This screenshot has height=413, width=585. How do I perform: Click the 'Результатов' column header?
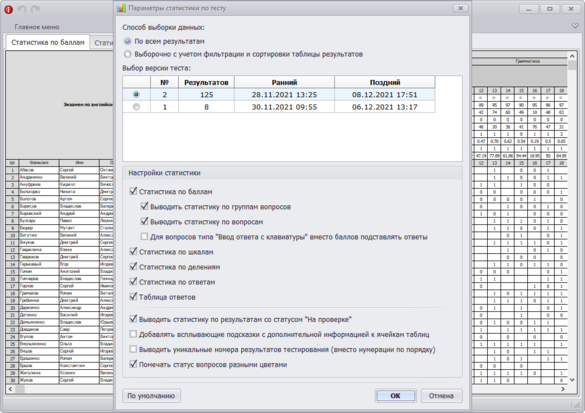(206, 82)
